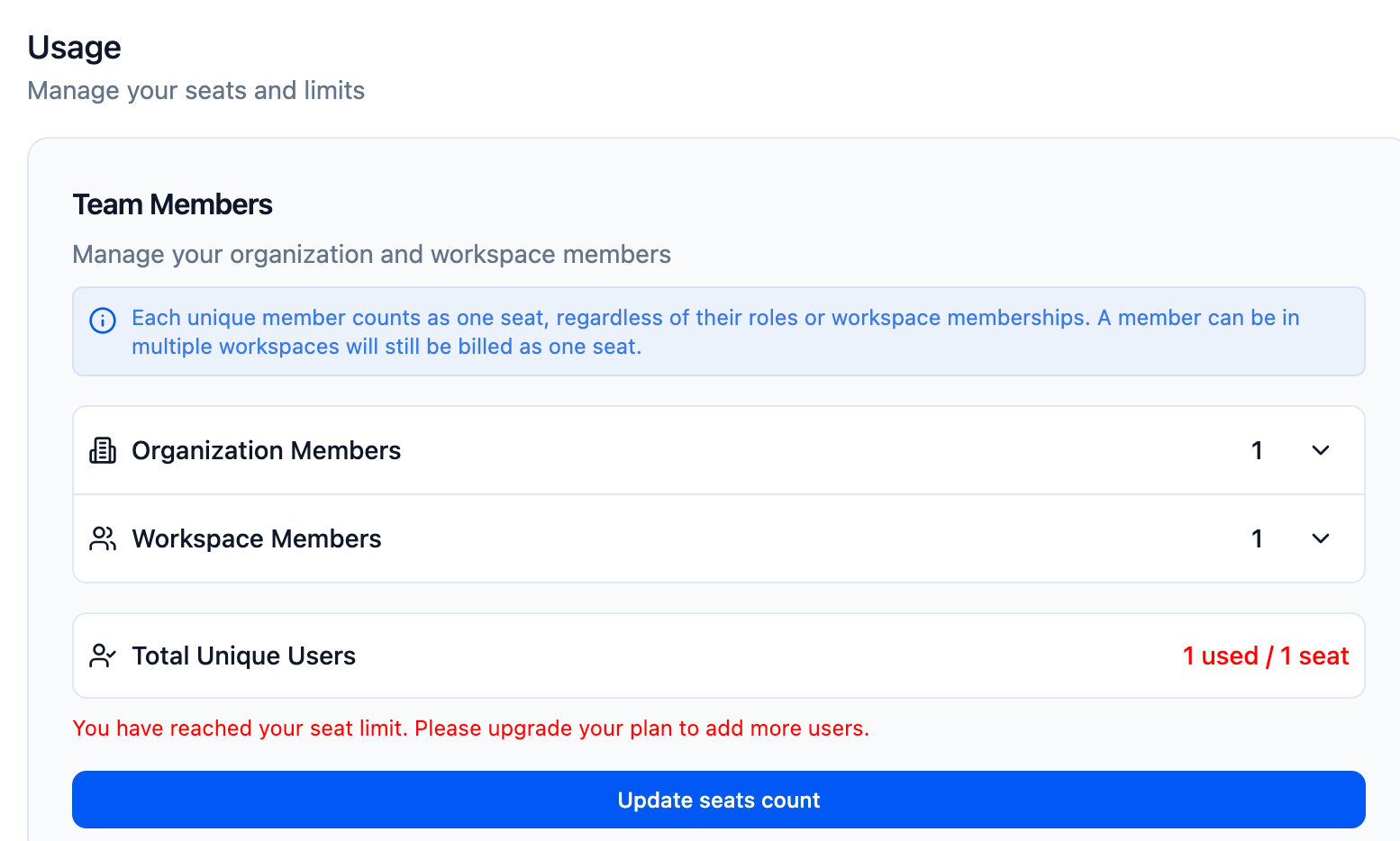Image resolution: width=1400 pixels, height=841 pixels.
Task: Click the building icon beside Organization Members
Action: coord(103,450)
